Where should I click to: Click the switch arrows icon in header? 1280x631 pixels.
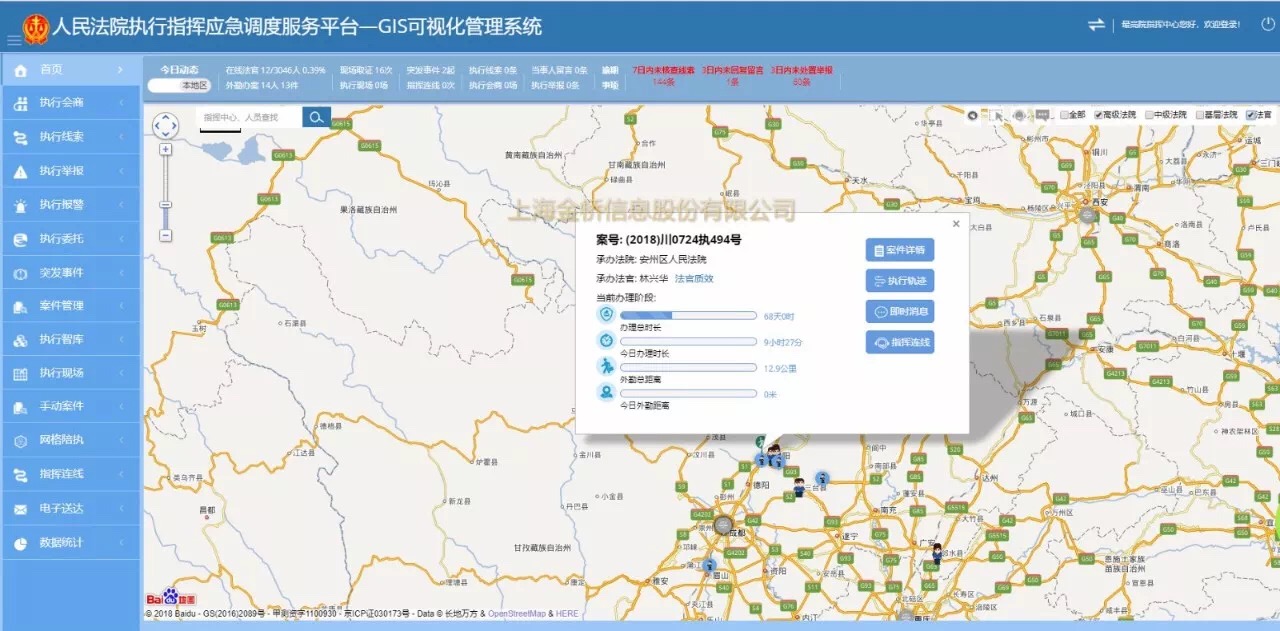click(x=1096, y=24)
